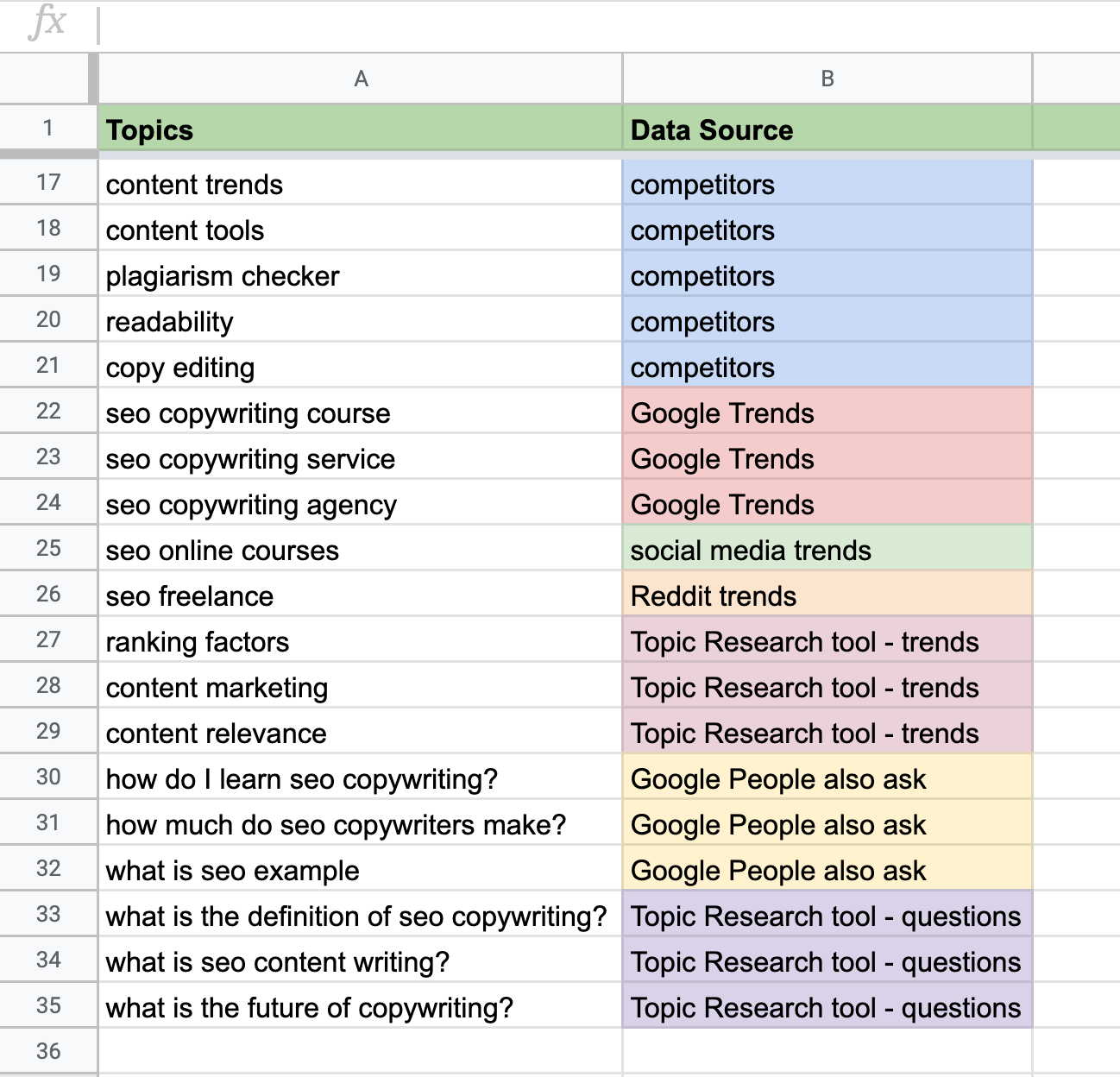Select the 'Data Source' header cell
This screenshot has width=1120, height=1077.
tap(826, 129)
